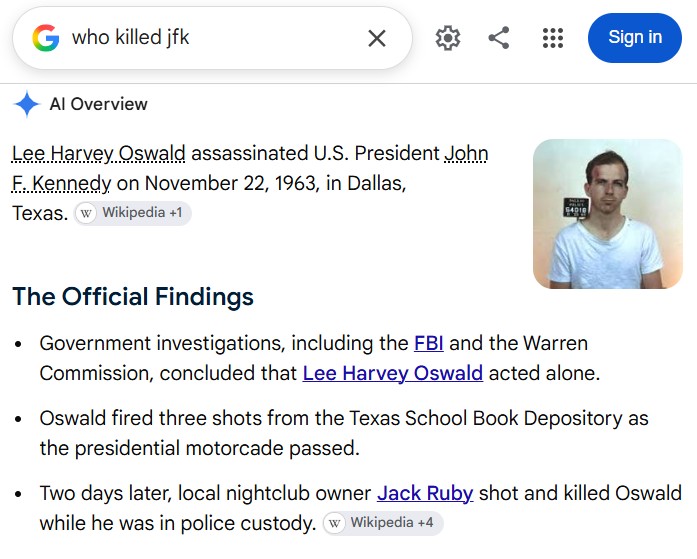Image resolution: width=697 pixels, height=559 pixels.
Task: Open the Wikipedia +1 source chip
Action: point(132,213)
